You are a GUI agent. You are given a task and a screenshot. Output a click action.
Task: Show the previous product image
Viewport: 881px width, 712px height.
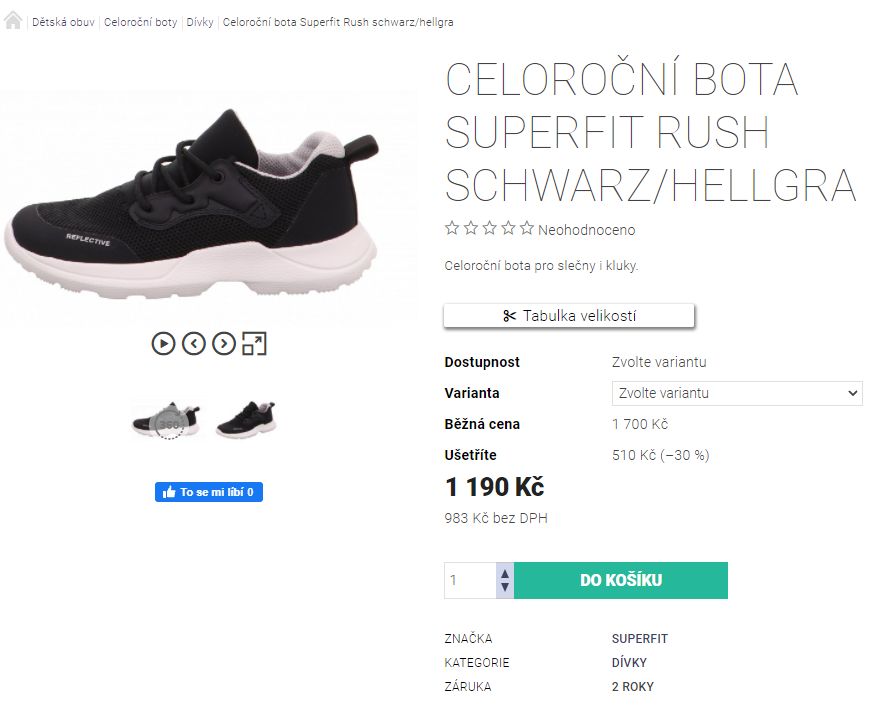coord(194,344)
